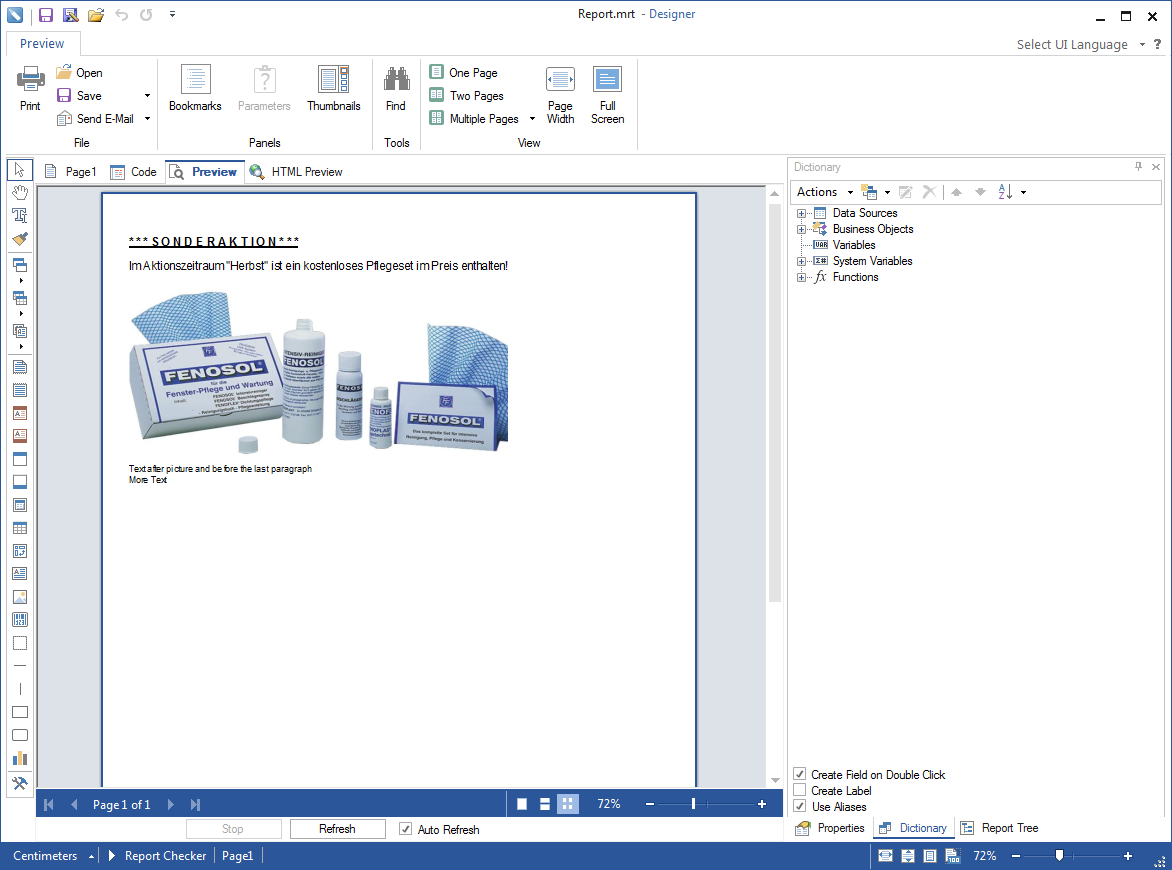Click the Open folder icon in the title bar
1172x870 pixels.
click(96, 14)
